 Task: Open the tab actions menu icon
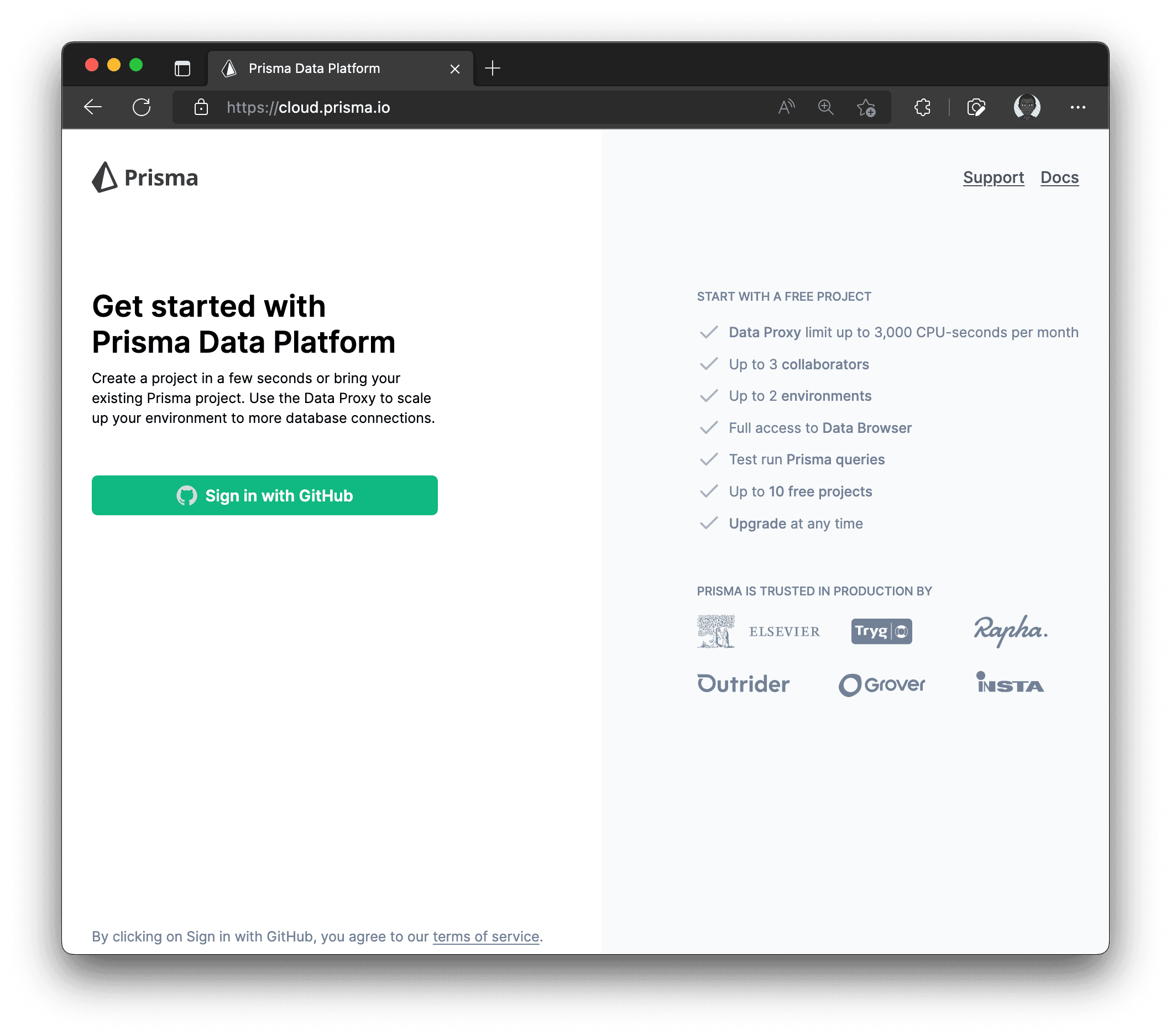182,69
